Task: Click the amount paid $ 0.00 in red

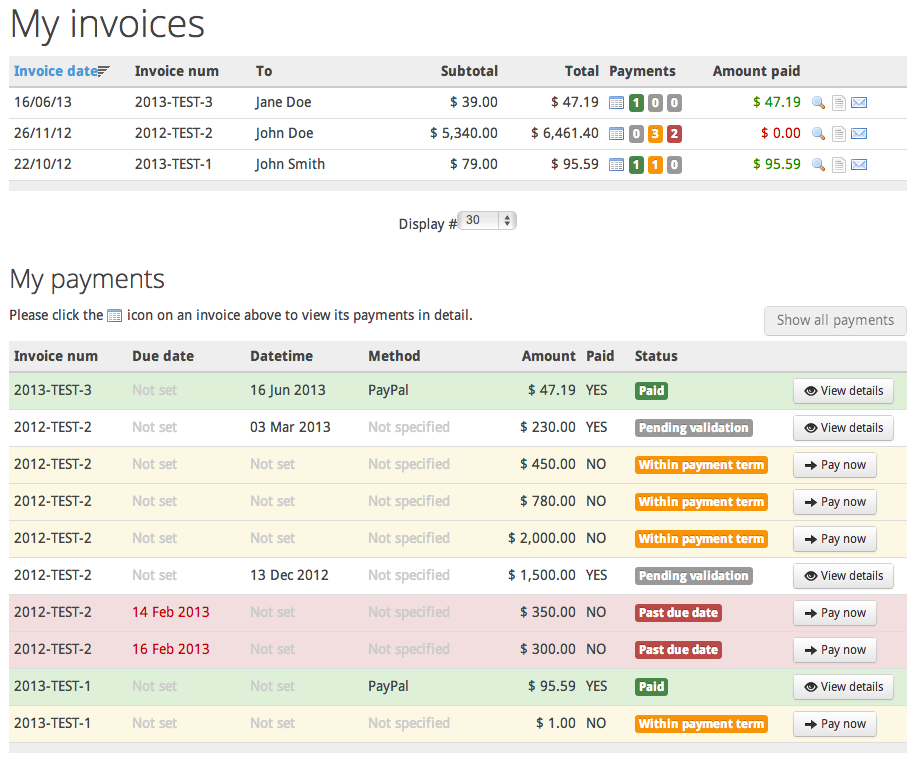Action: point(780,133)
